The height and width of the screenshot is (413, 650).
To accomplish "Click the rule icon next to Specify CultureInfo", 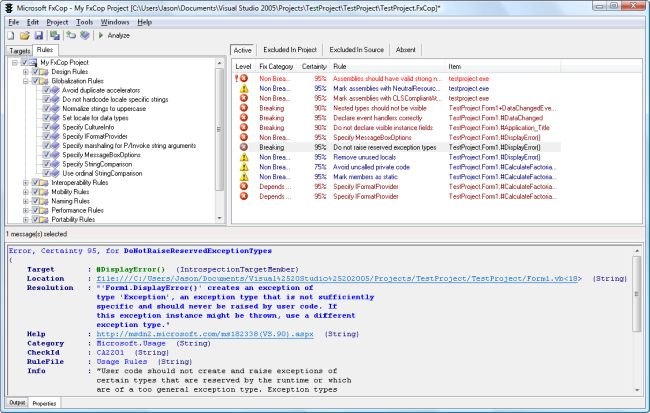I will point(55,128).
